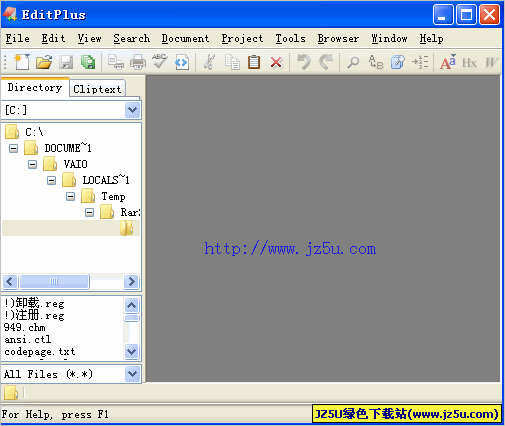
Task: Open the Search menu
Action: (132, 39)
